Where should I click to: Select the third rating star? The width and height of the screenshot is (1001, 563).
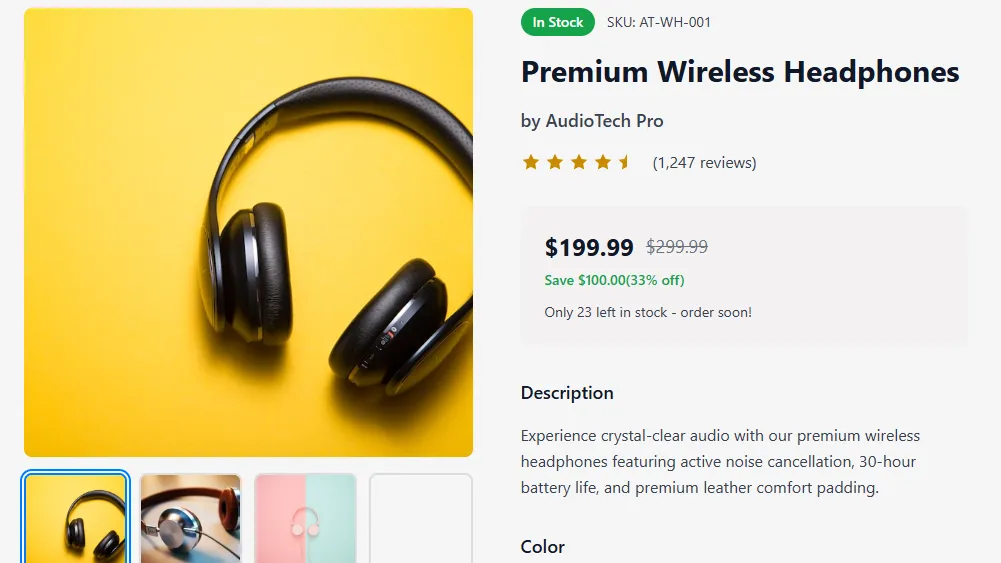click(579, 162)
